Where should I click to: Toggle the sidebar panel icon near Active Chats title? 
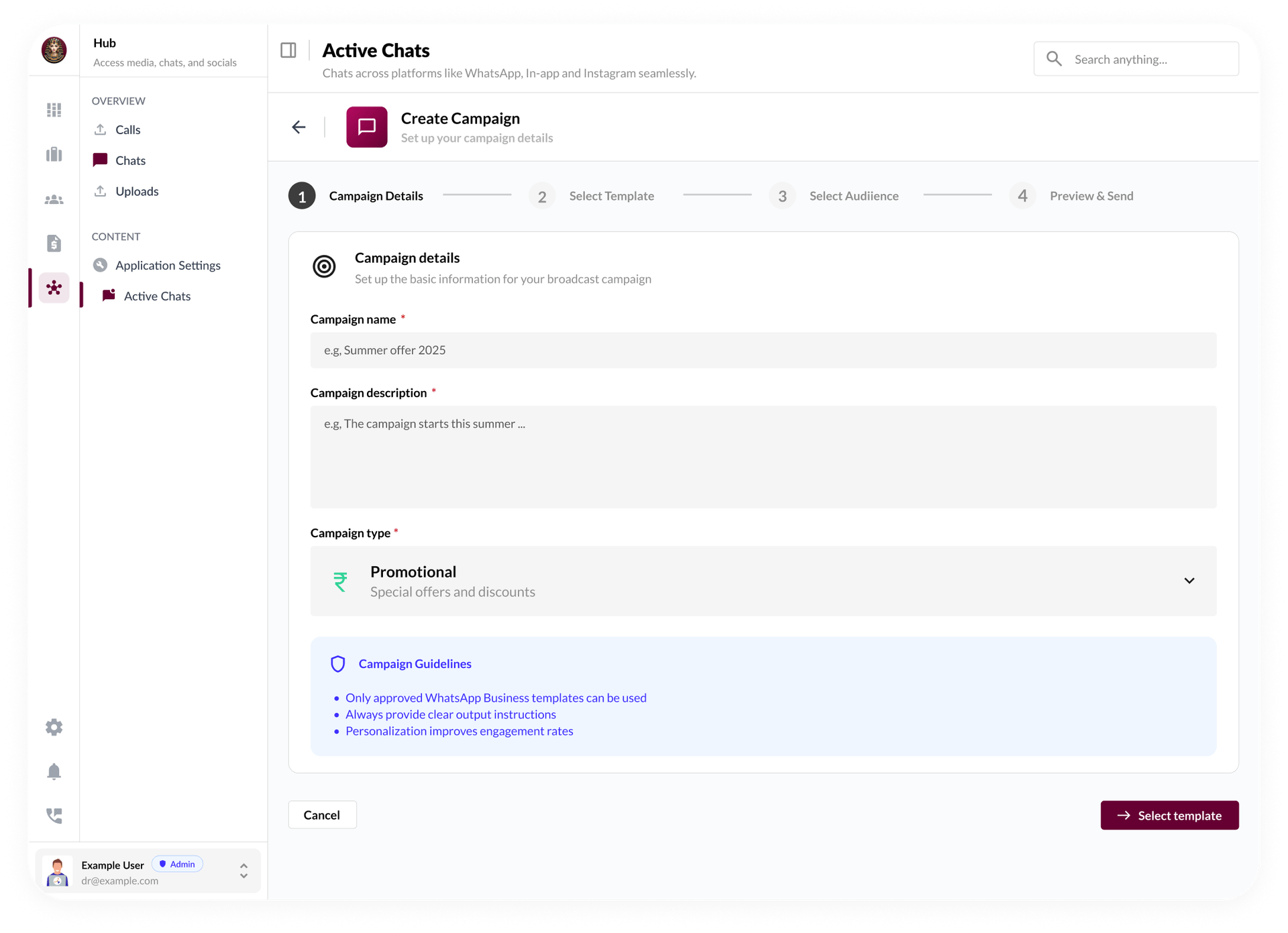pos(288,50)
